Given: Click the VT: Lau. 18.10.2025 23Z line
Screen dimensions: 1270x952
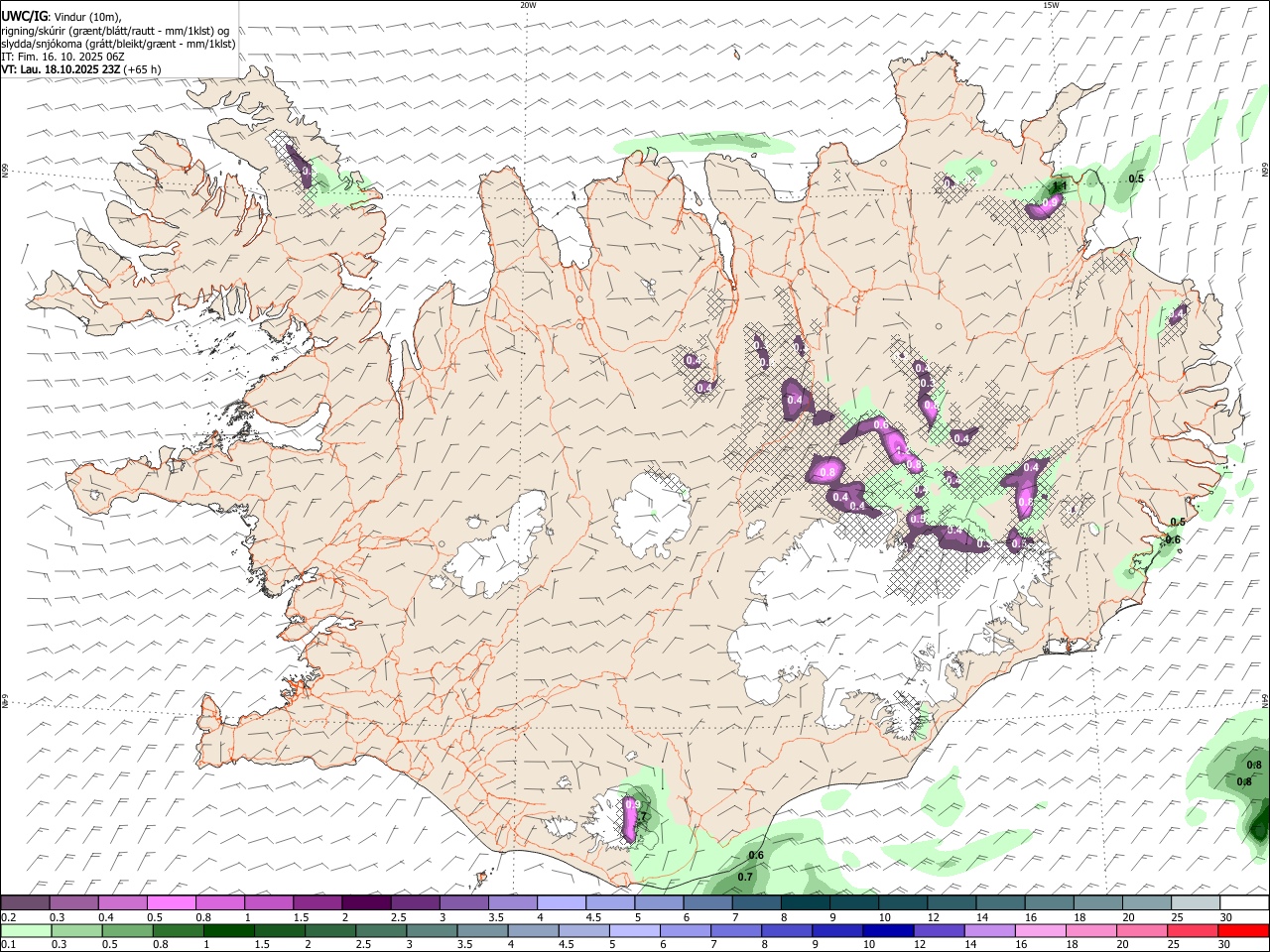Looking at the screenshot, I should pos(82,69).
